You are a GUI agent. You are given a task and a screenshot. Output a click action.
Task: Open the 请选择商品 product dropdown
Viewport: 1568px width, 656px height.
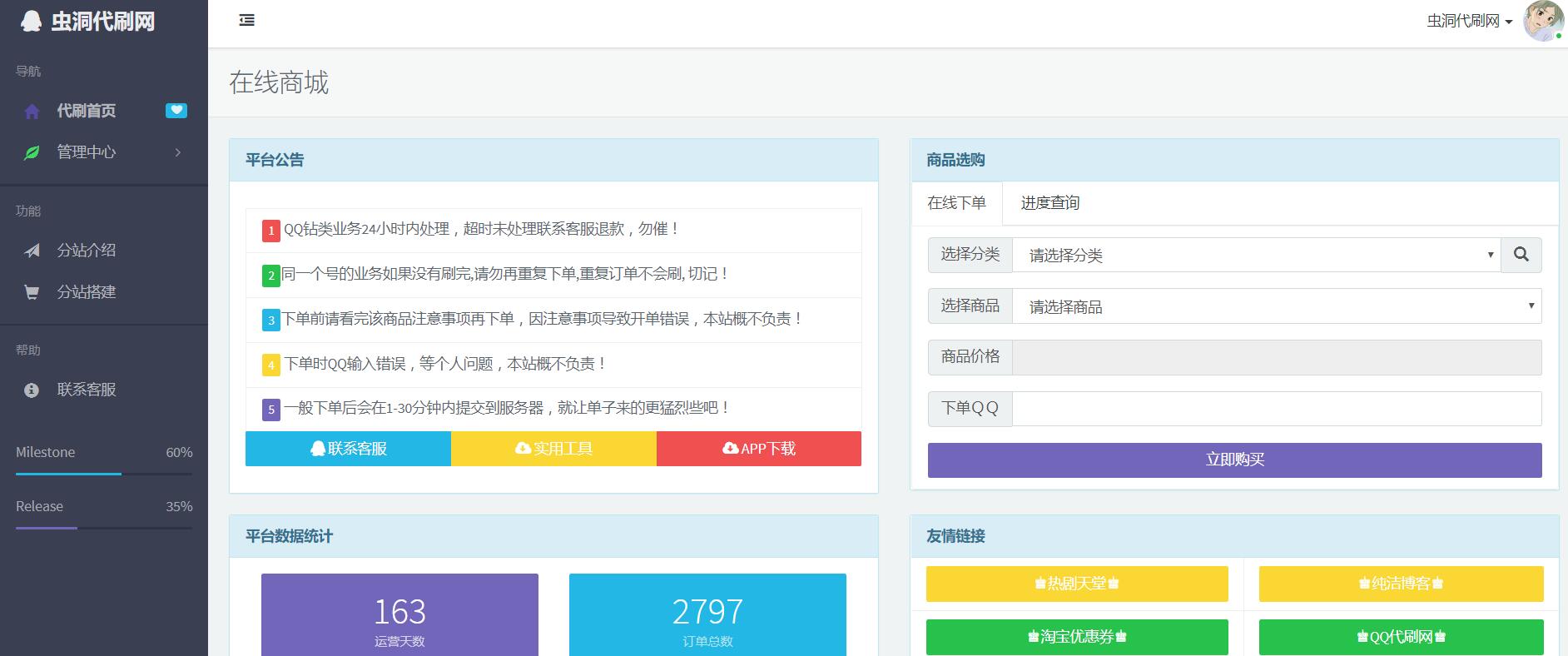1277,306
